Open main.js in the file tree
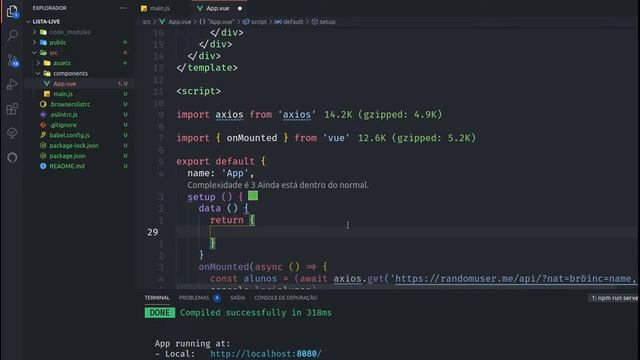 point(63,94)
